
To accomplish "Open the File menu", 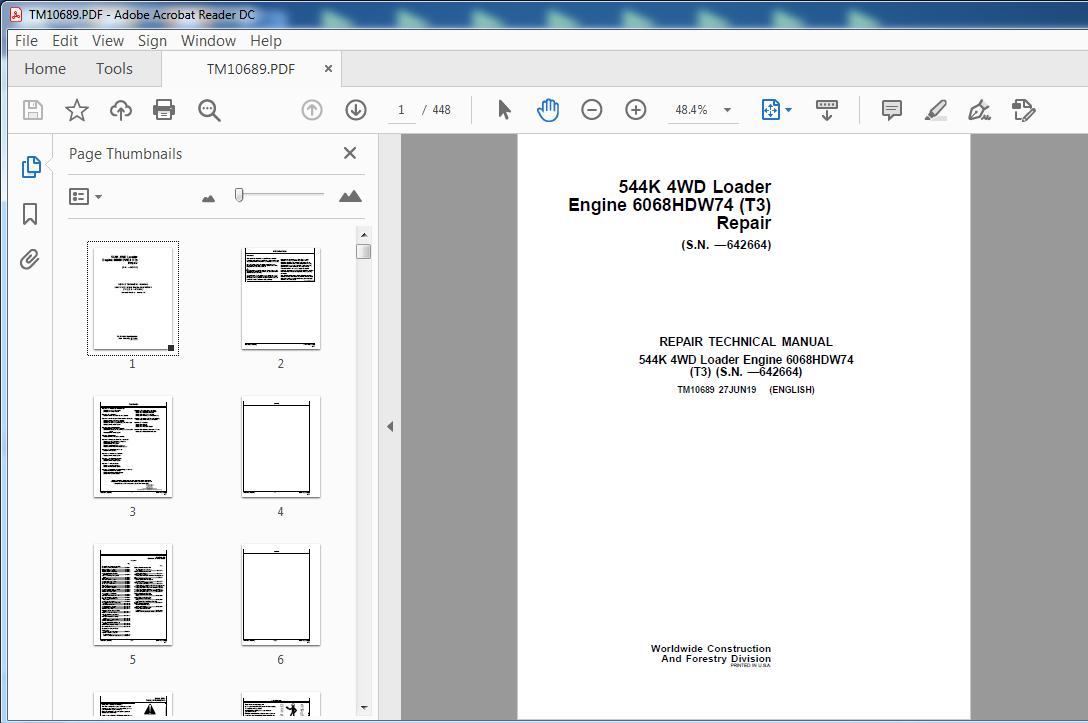I will (26, 41).
